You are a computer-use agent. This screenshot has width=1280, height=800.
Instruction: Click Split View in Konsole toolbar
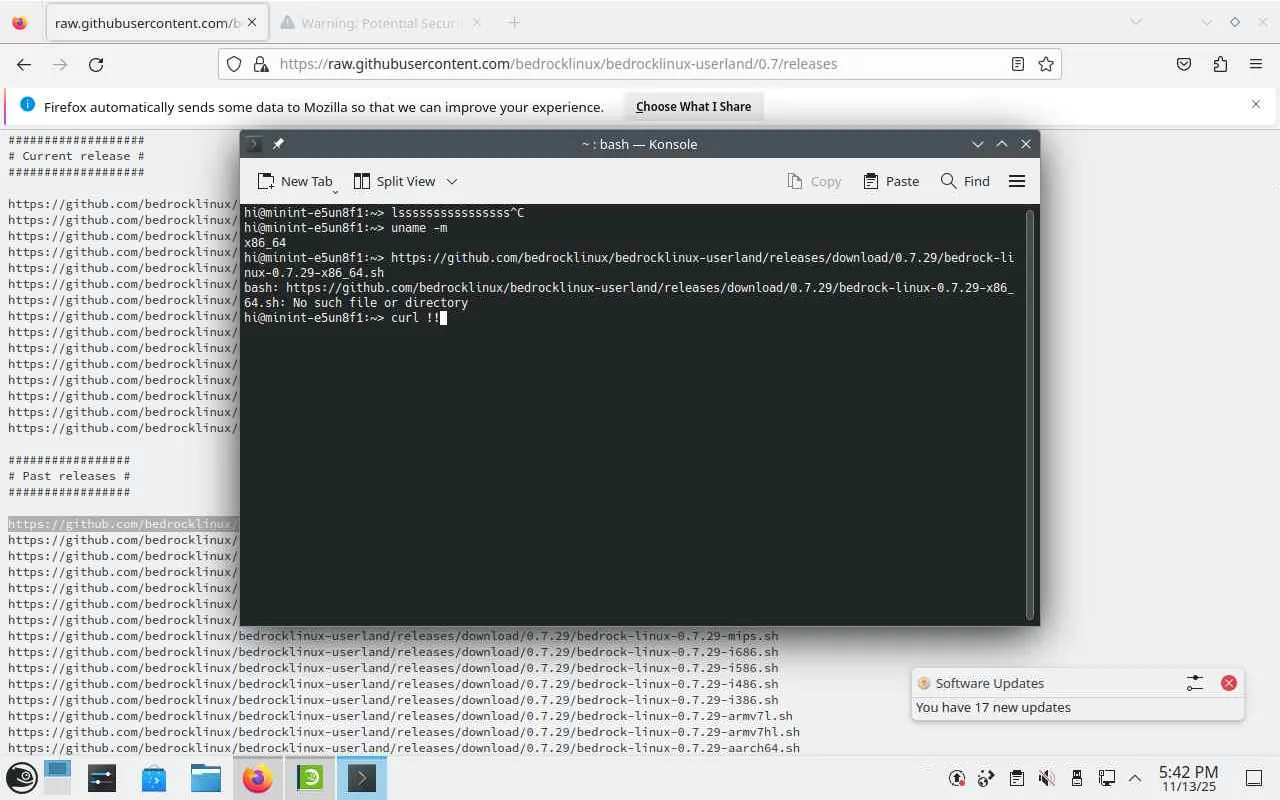pos(394,181)
